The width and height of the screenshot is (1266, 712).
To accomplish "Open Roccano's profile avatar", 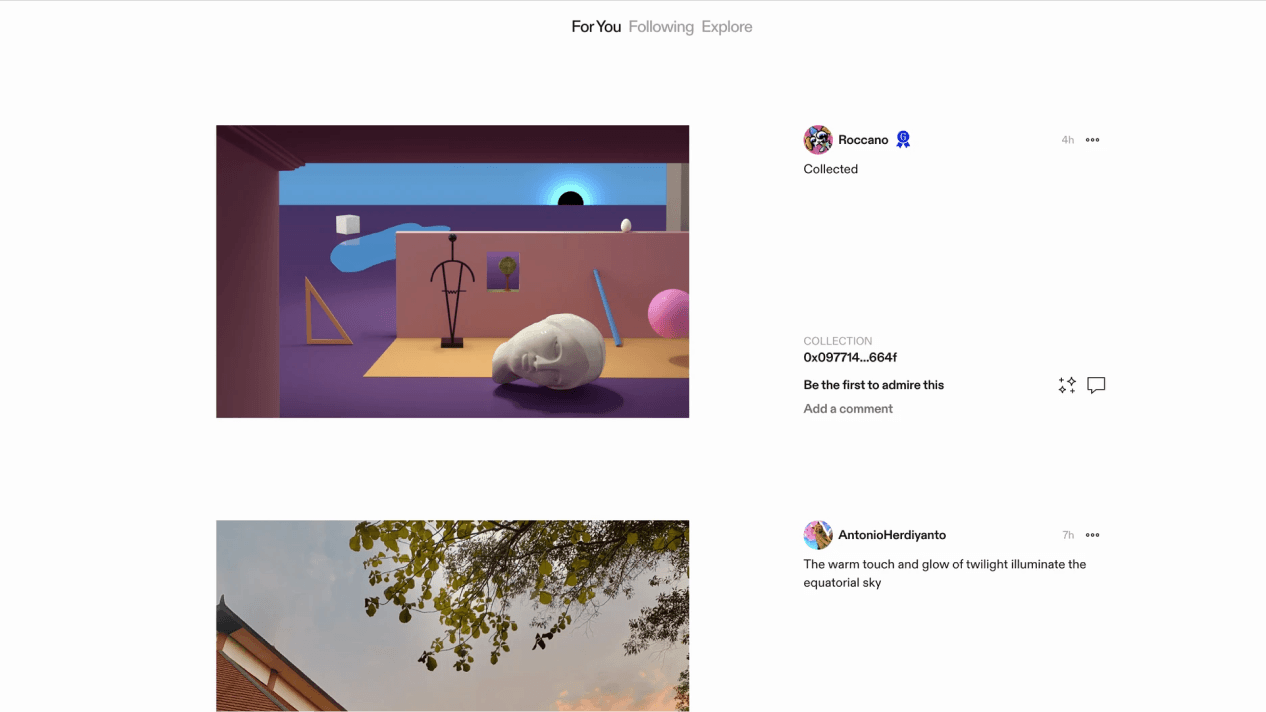I will coord(818,140).
